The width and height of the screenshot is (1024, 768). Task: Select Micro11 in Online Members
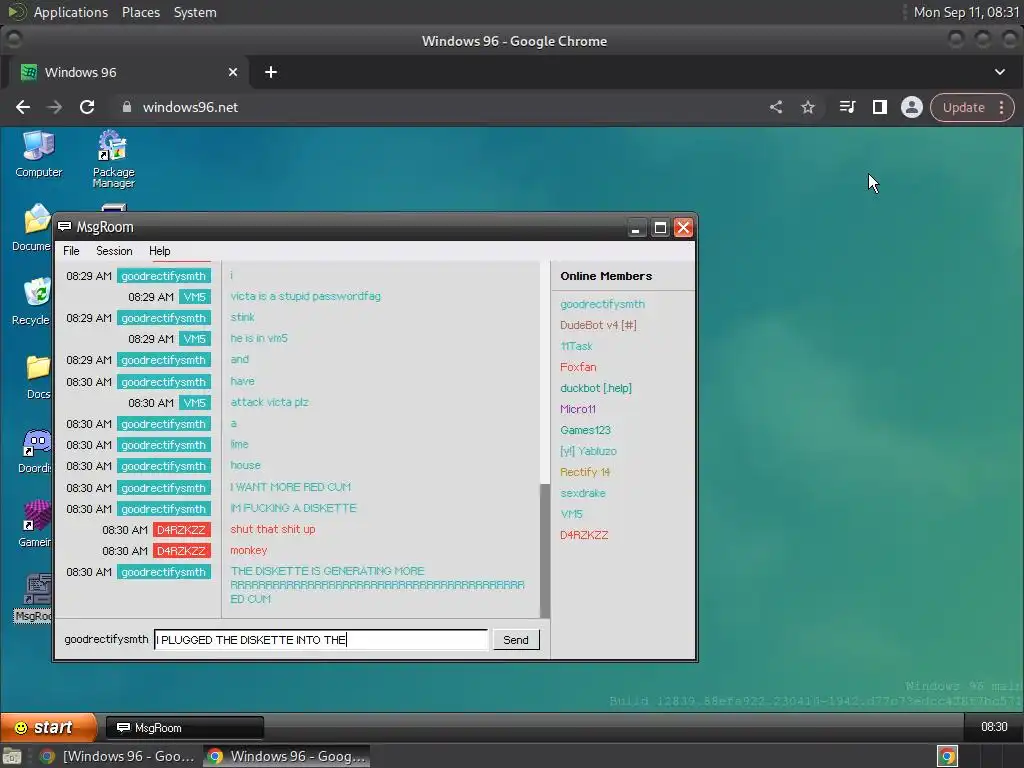[x=578, y=409]
